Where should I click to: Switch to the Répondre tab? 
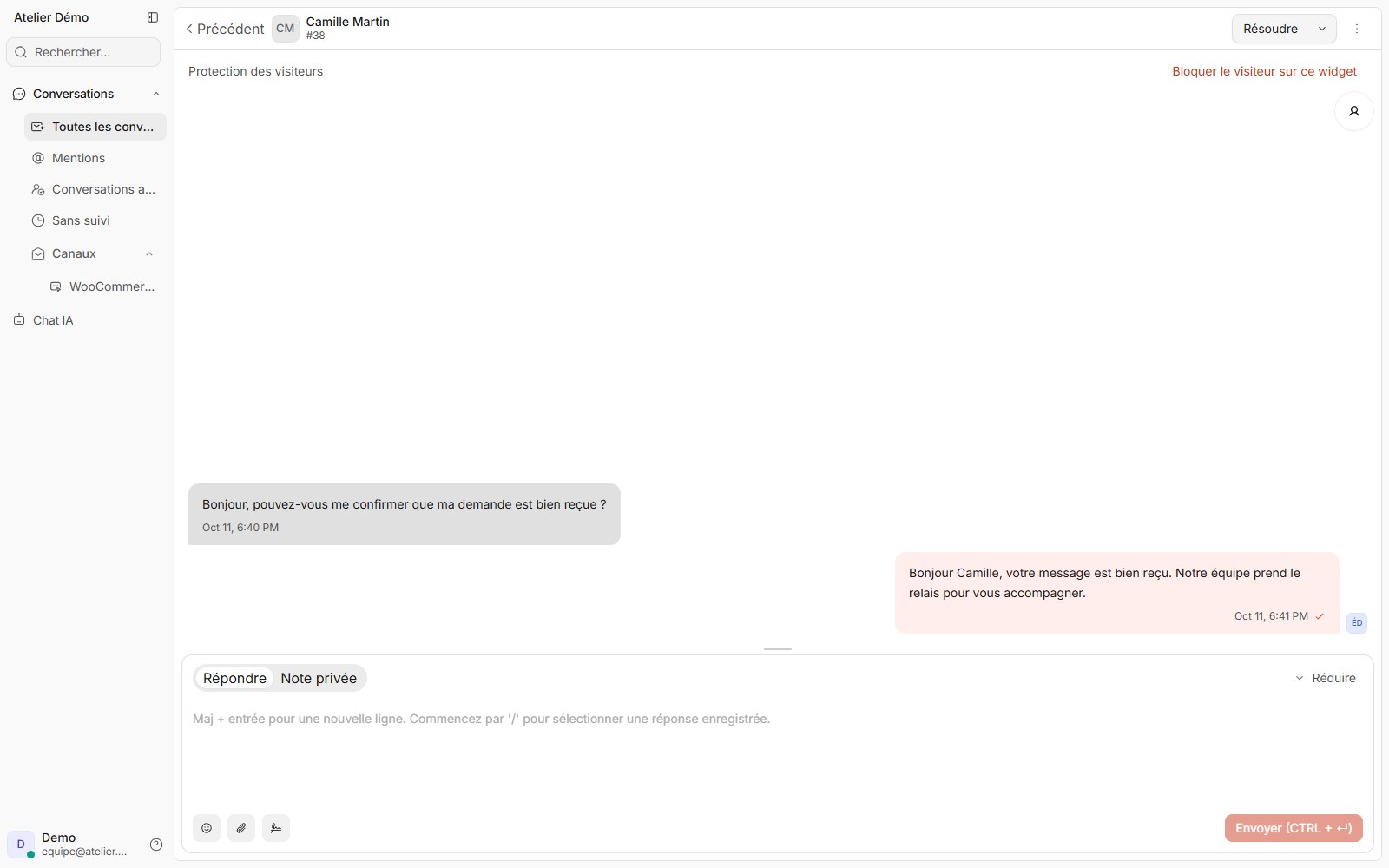(234, 678)
